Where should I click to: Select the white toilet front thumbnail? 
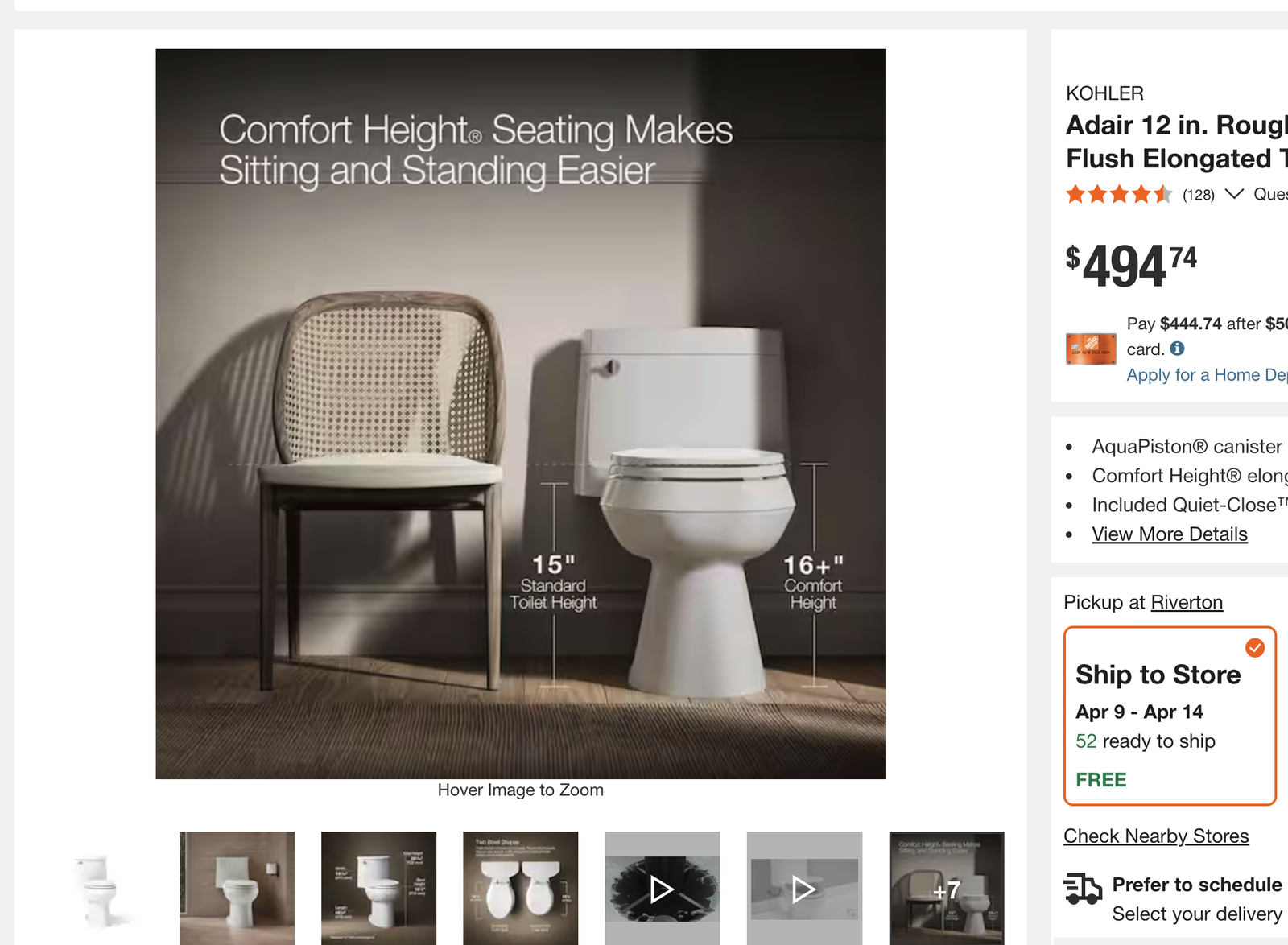click(97, 889)
